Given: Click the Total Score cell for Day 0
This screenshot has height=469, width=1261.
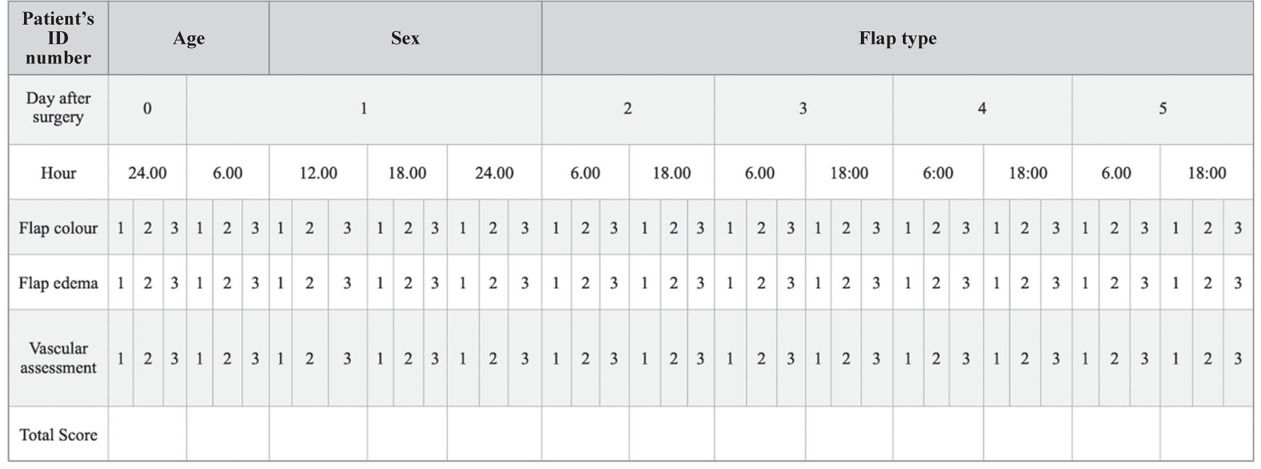Looking at the screenshot, I should [147, 435].
